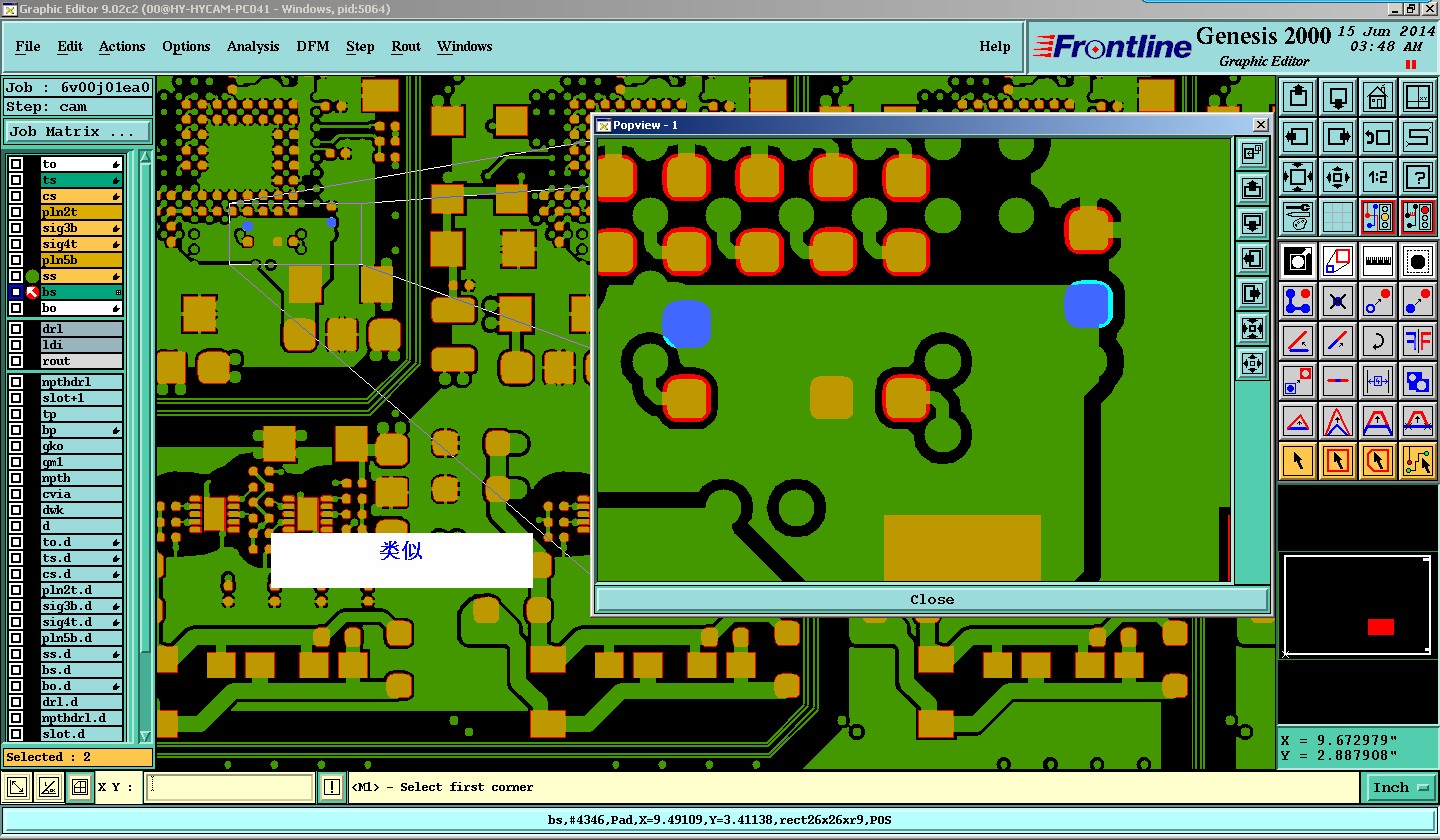The height and width of the screenshot is (840, 1440).
Task: Click the grid display icon
Action: (1338, 217)
